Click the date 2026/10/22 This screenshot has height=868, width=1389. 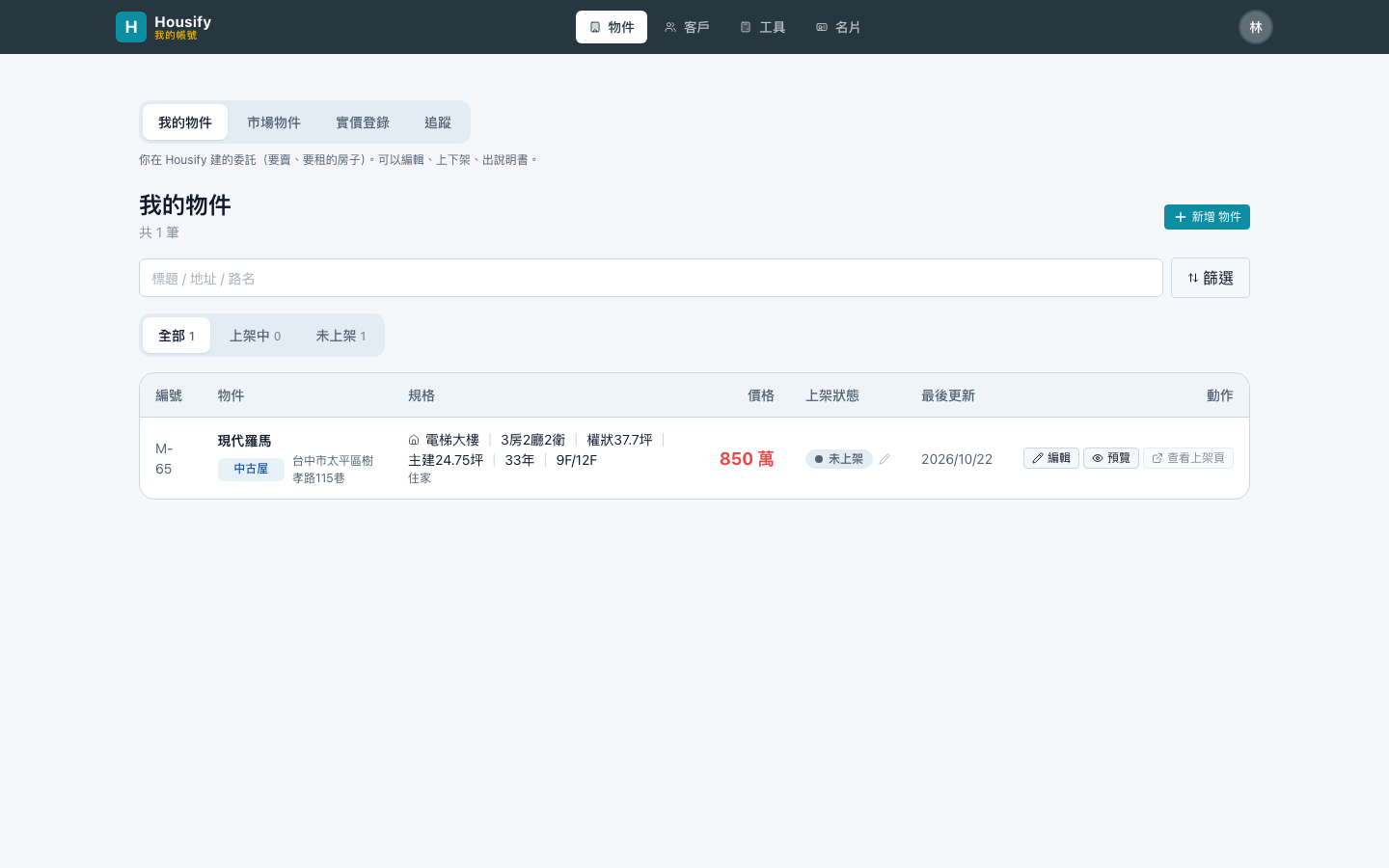957,459
